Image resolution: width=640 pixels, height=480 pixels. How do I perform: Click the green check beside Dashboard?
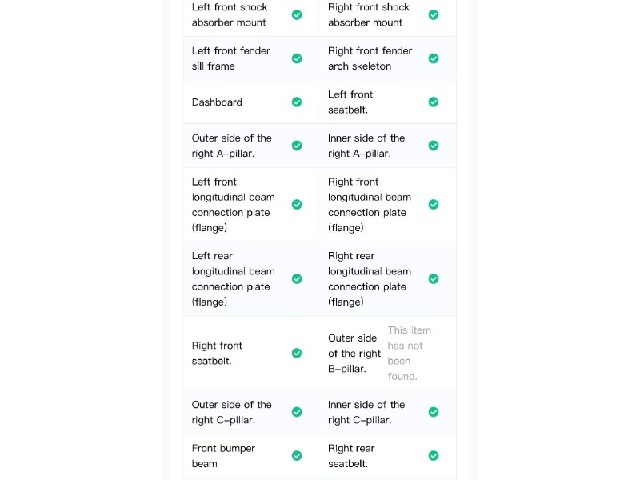tap(297, 102)
